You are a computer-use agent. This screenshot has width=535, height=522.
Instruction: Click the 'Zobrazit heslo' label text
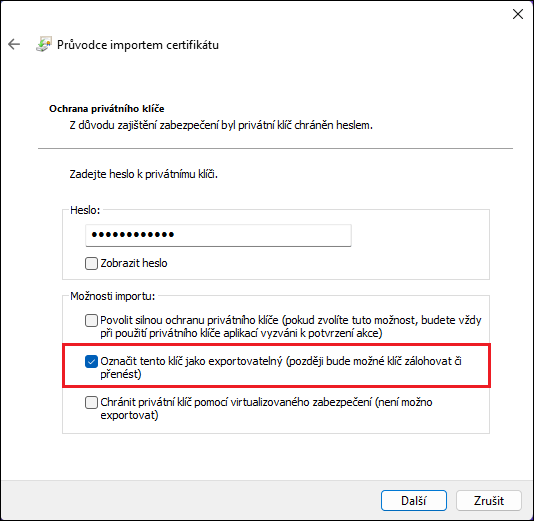134,263
